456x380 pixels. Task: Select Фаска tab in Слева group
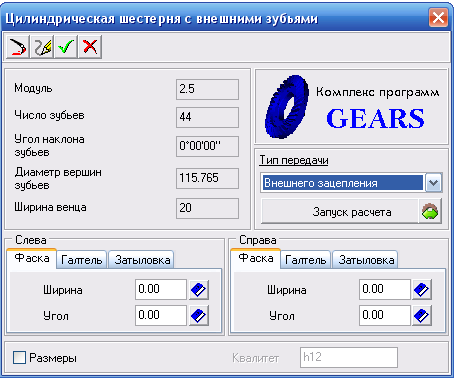pyautogui.click(x=32, y=258)
